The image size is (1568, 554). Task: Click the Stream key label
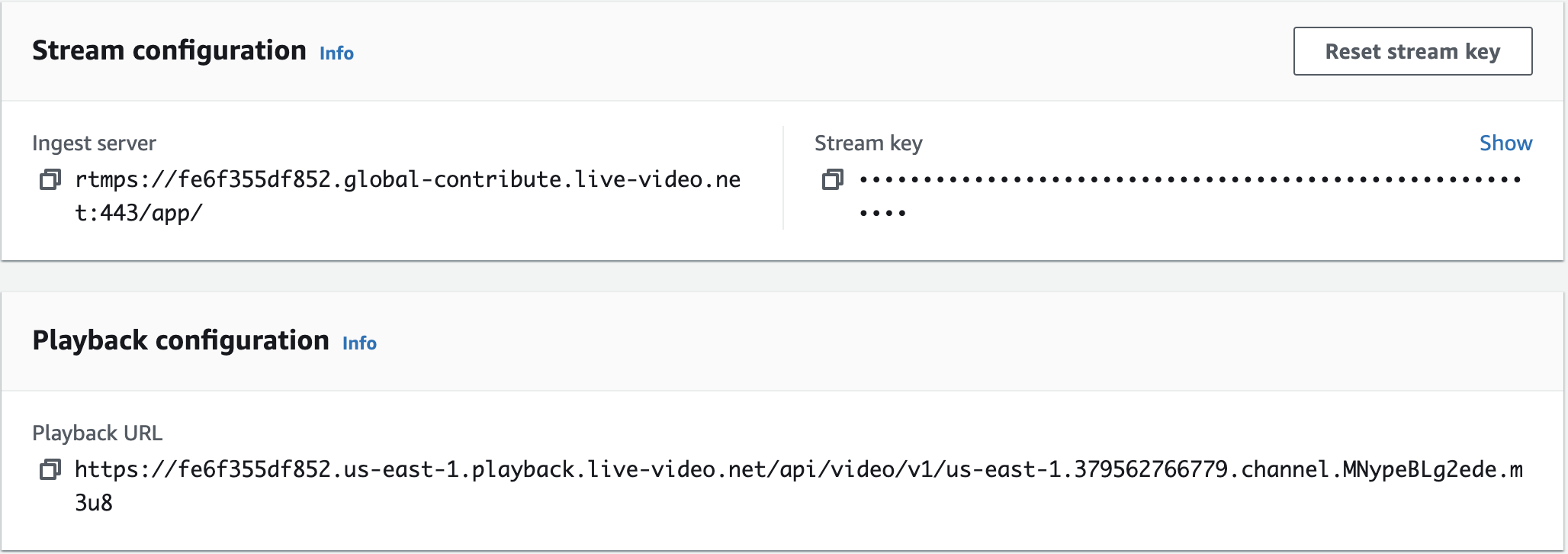coord(869,143)
